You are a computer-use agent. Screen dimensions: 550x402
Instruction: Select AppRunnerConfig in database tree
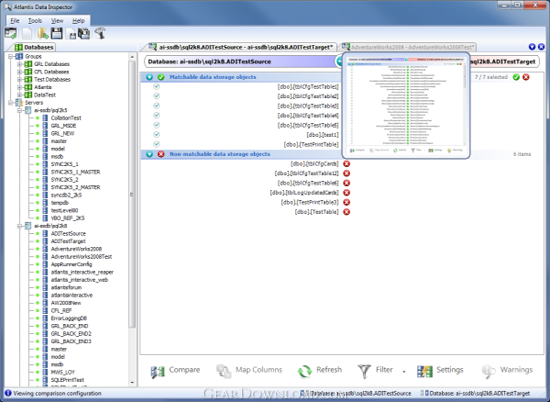click(71, 264)
